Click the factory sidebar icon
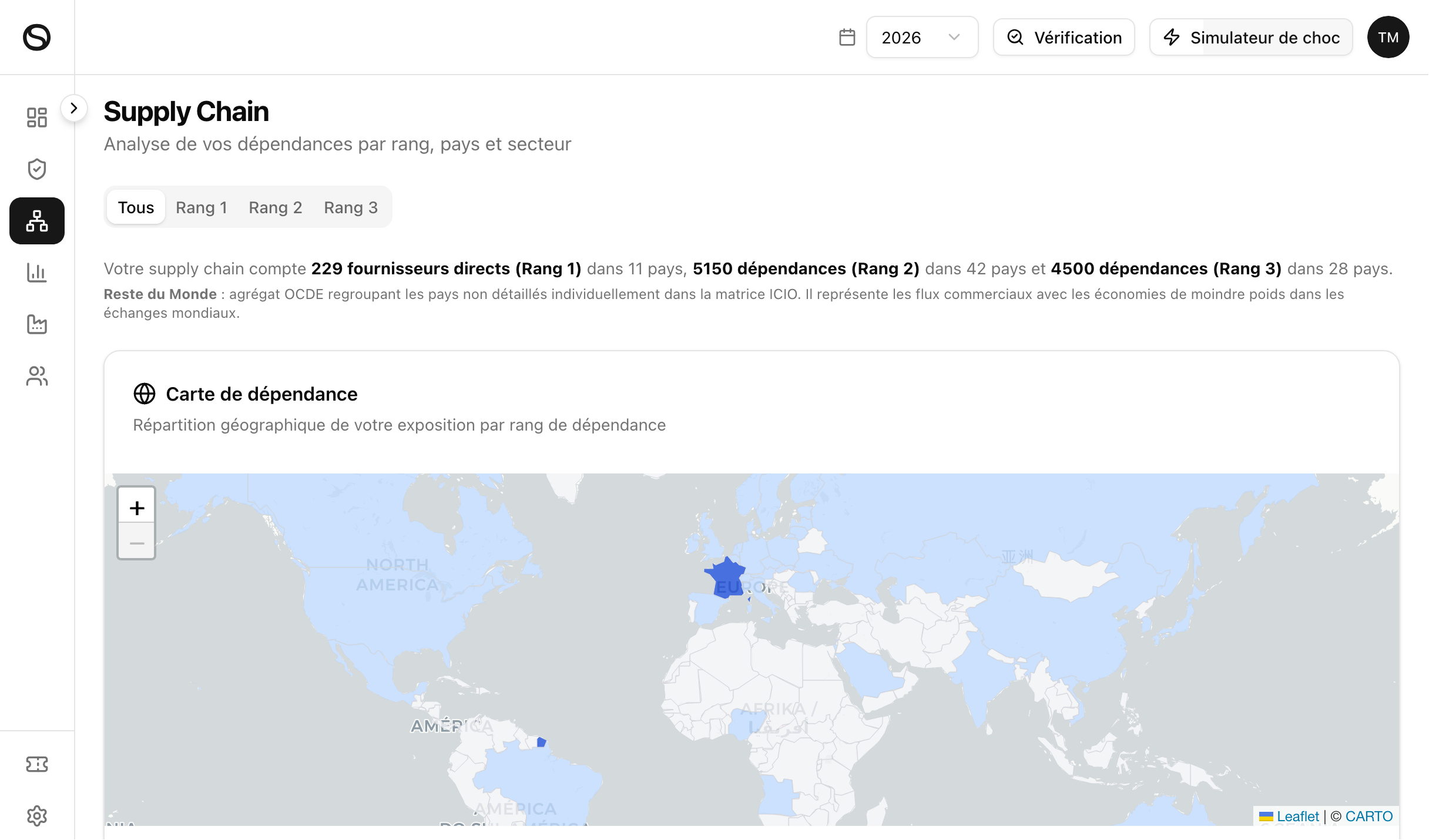 pyautogui.click(x=36, y=324)
